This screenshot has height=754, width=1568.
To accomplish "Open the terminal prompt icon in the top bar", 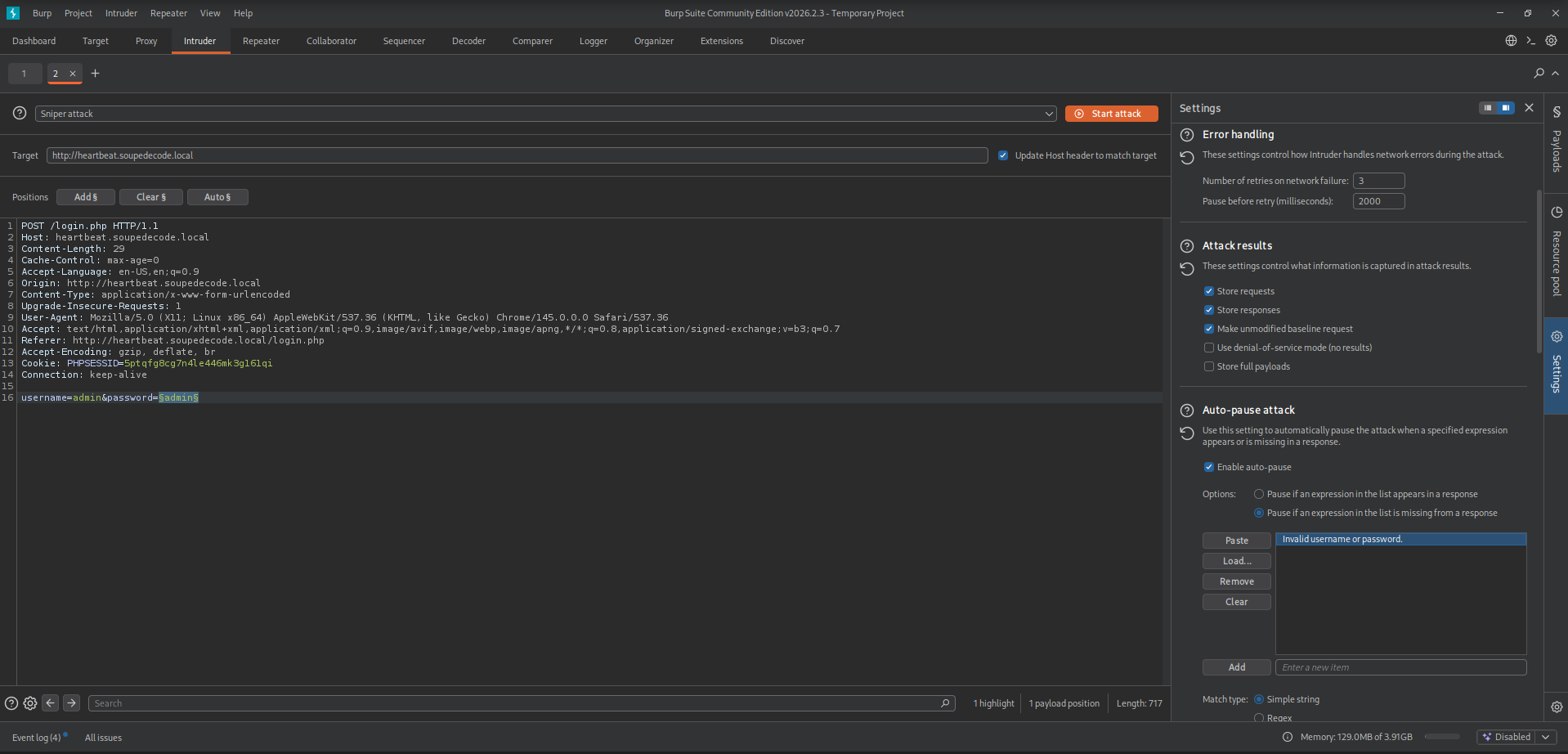I will tap(1531, 41).
